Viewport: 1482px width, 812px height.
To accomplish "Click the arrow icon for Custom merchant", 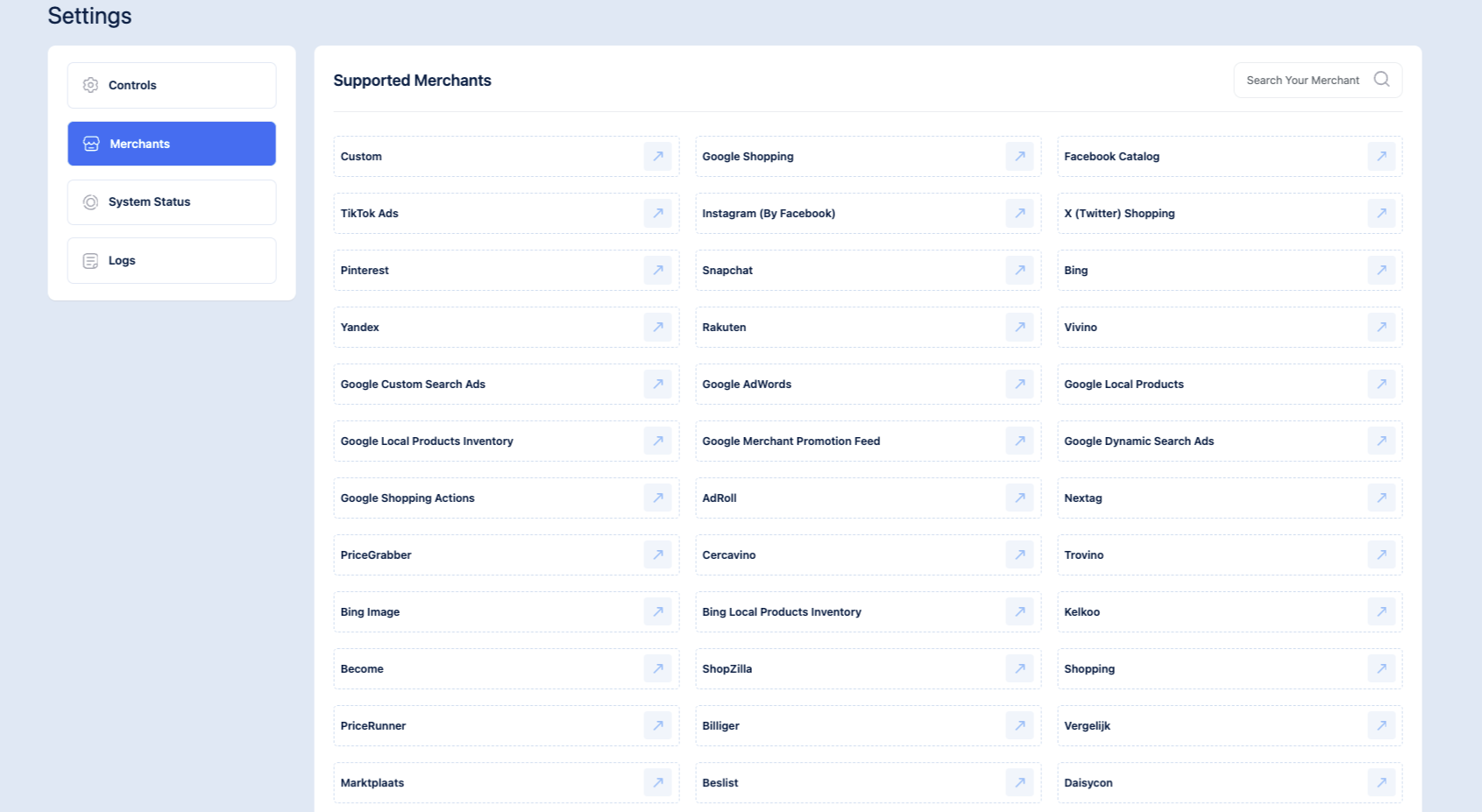I will [x=657, y=156].
